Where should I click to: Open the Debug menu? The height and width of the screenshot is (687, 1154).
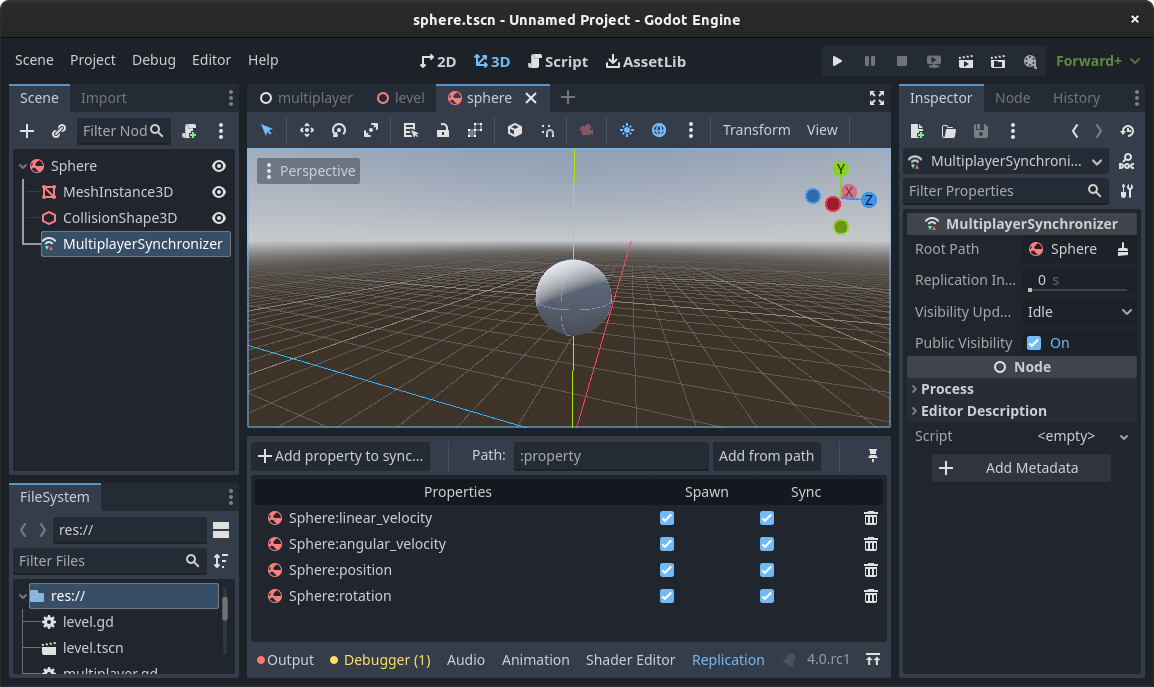(x=154, y=60)
